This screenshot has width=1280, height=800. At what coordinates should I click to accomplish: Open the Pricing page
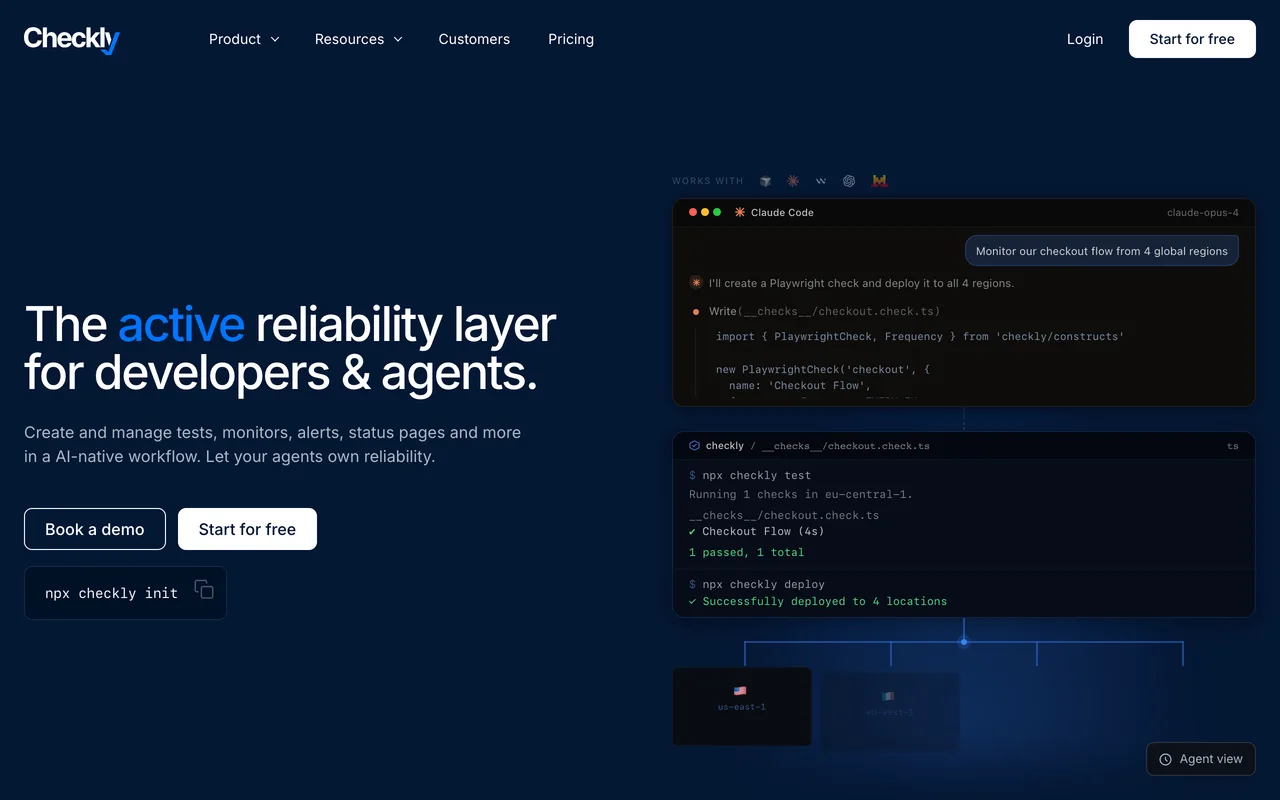coord(571,39)
